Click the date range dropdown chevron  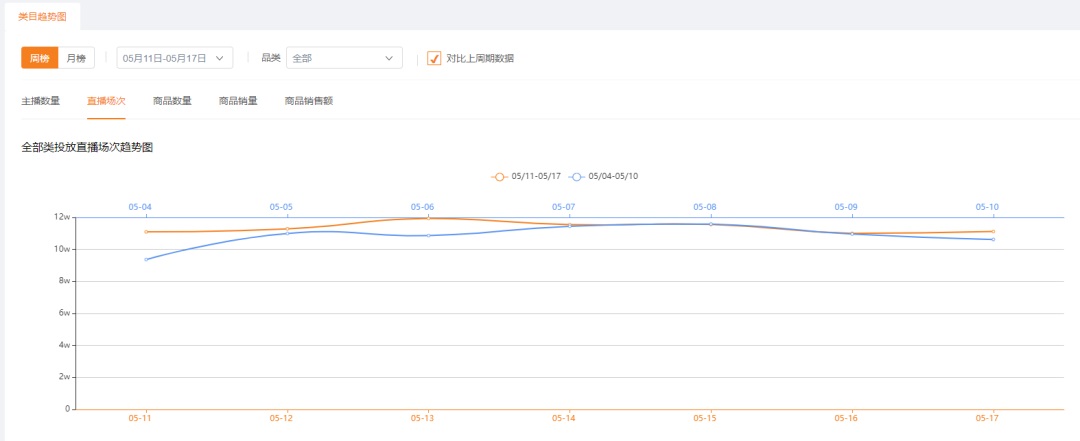tap(220, 59)
